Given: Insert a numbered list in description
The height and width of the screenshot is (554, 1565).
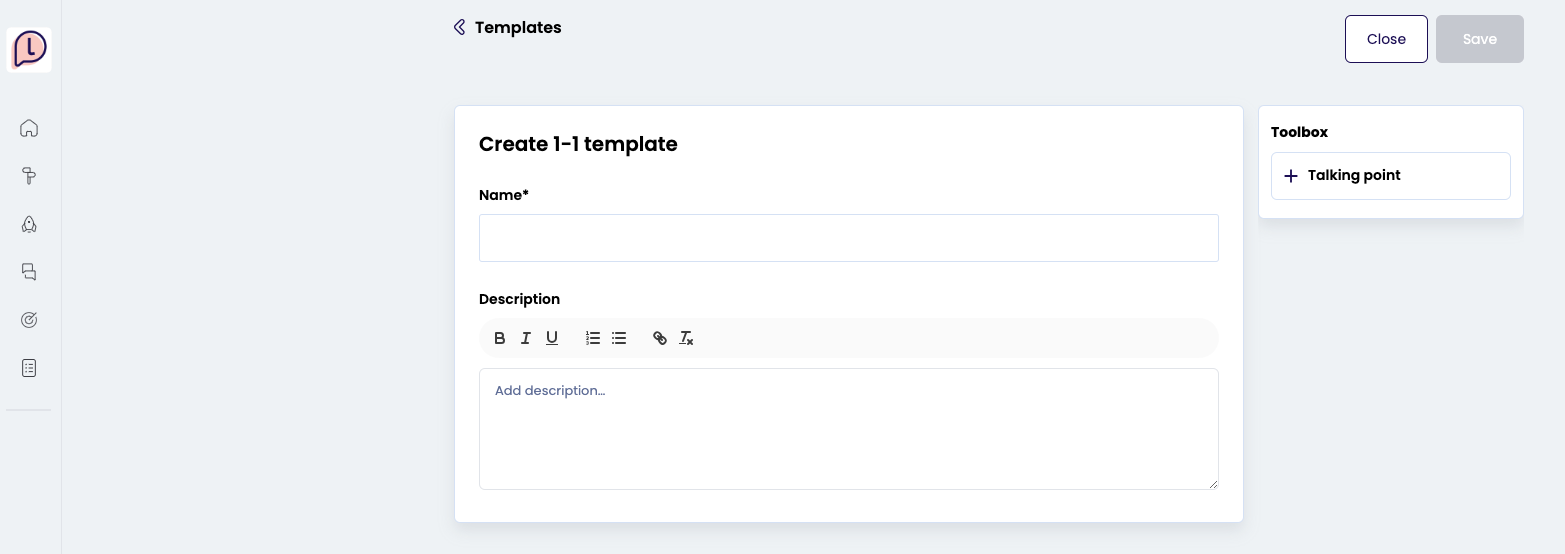Looking at the screenshot, I should [593, 338].
